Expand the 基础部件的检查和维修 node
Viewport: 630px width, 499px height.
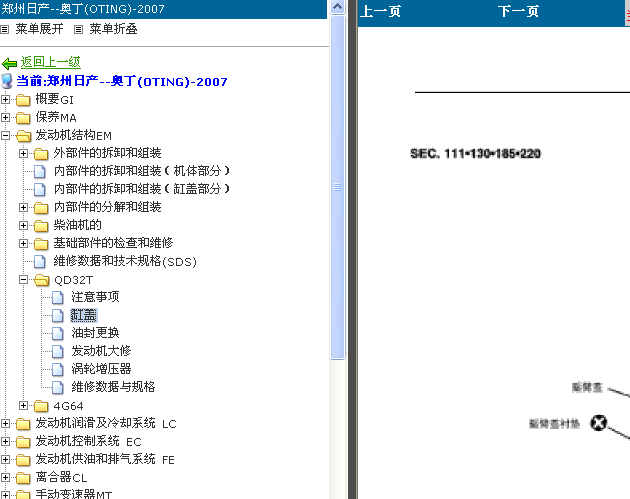[x=23, y=243]
